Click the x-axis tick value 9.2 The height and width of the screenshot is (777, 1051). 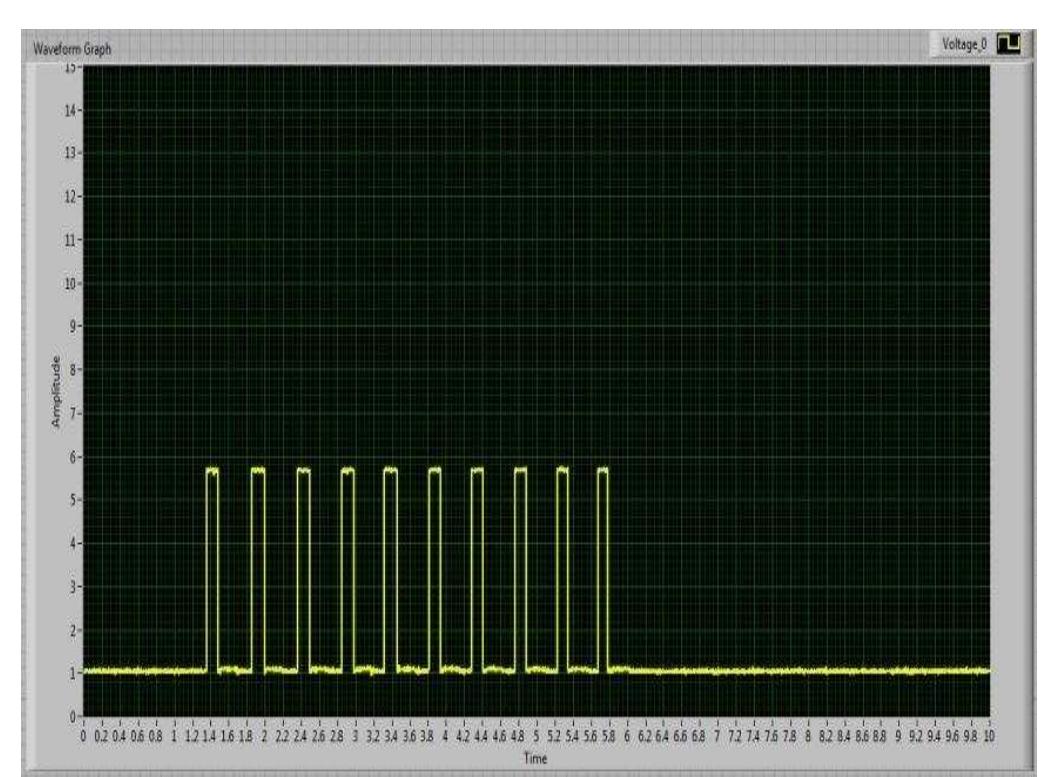click(916, 736)
